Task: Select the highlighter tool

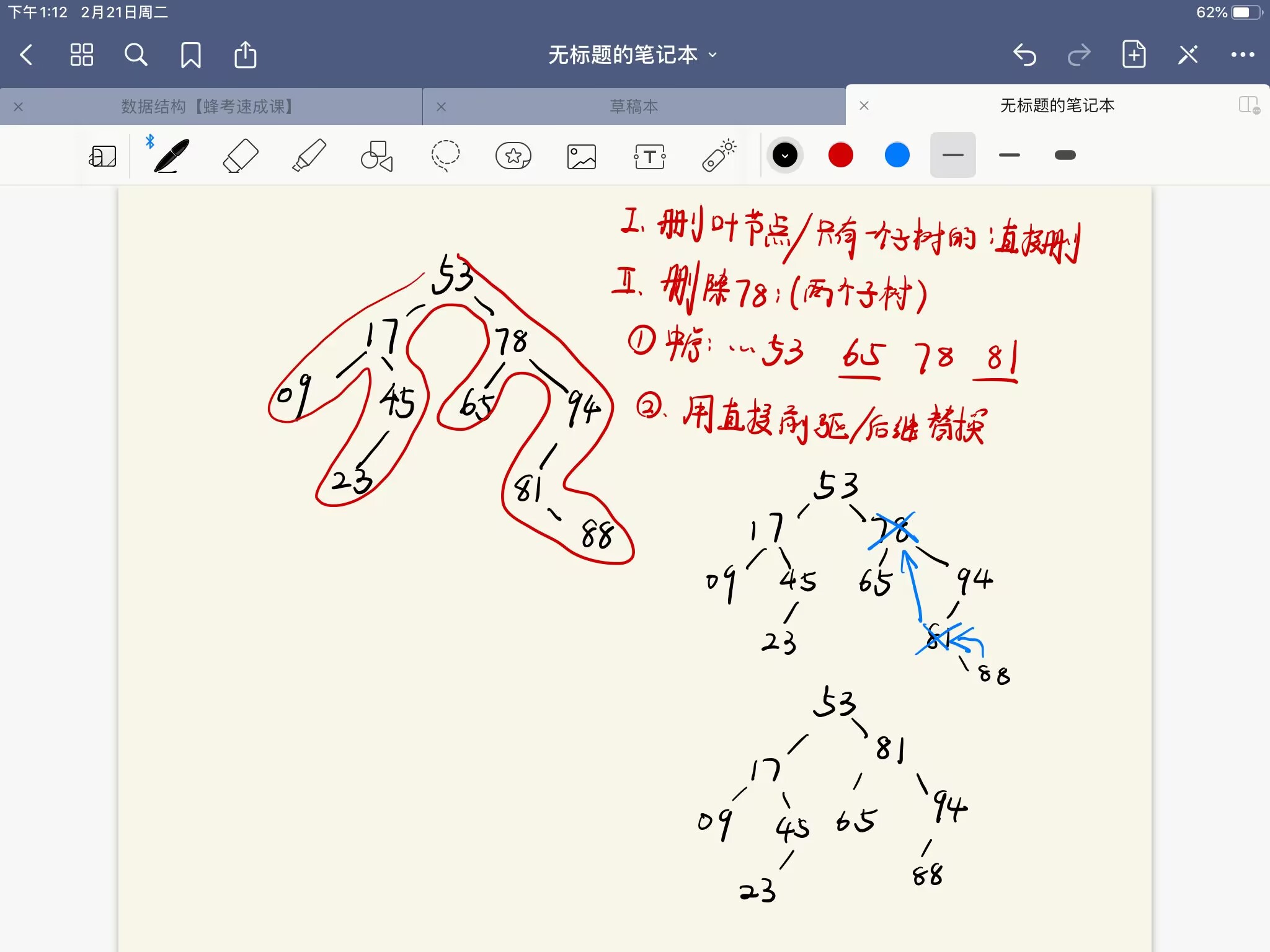Action: click(x=309, y=156)
